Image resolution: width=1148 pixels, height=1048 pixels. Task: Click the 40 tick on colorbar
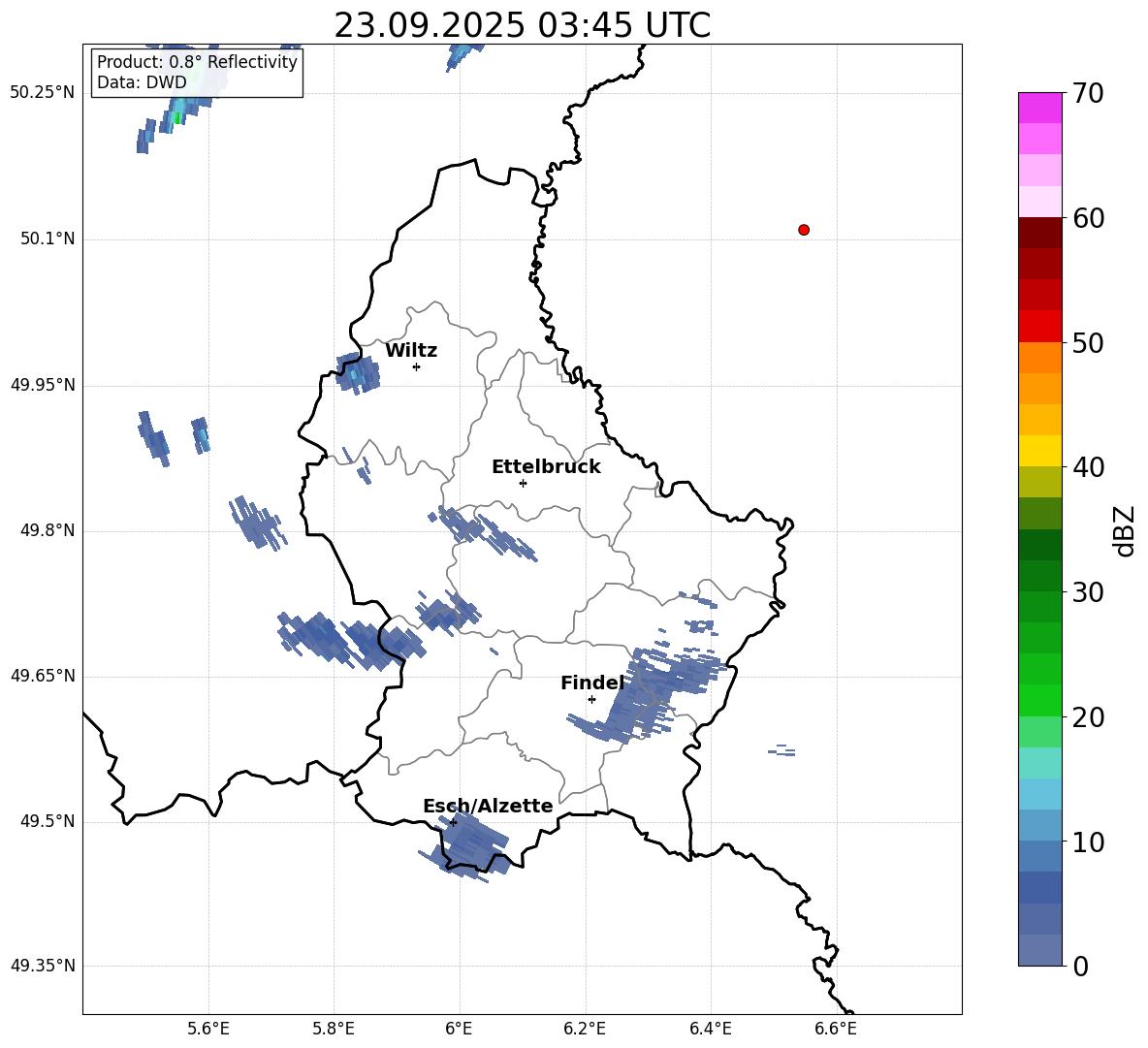point(1088,467)
